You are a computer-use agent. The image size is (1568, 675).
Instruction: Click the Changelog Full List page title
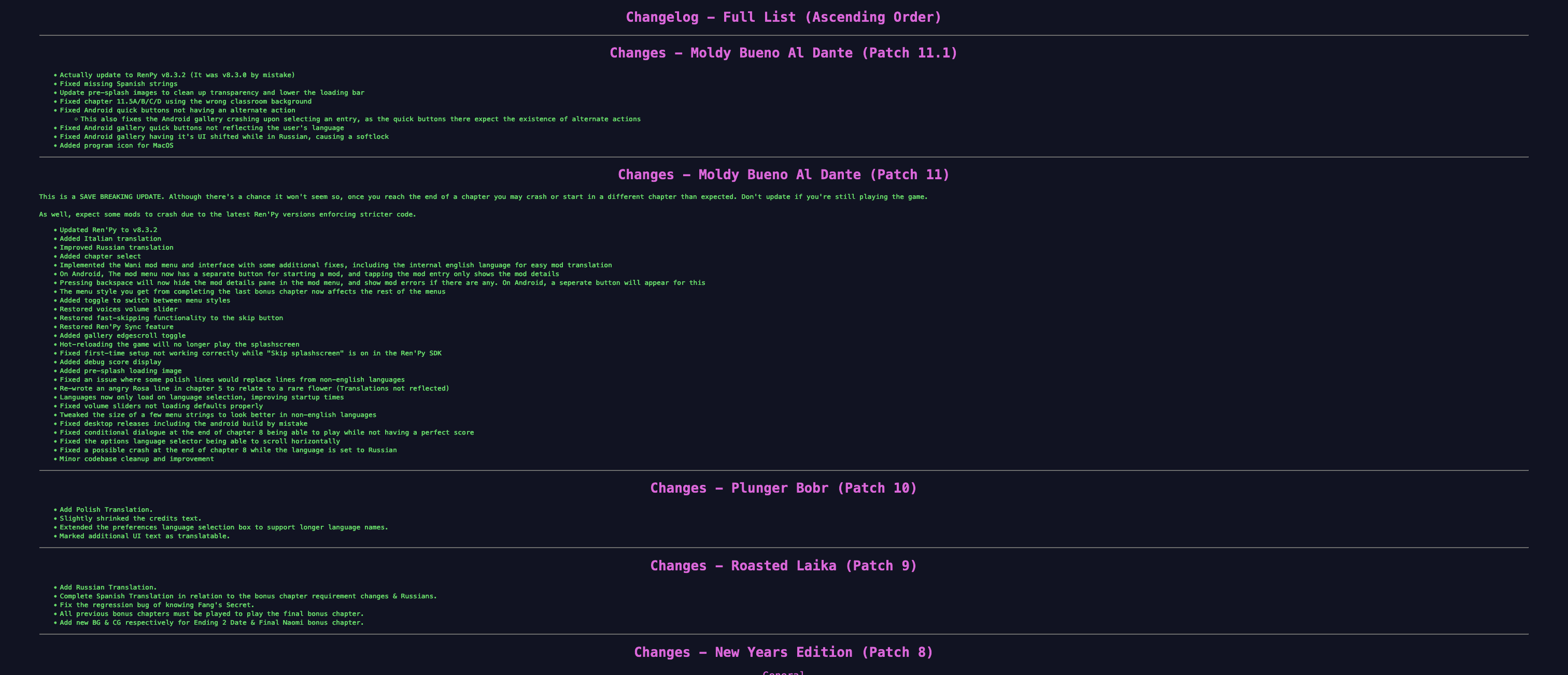click(x=783, y=17)
